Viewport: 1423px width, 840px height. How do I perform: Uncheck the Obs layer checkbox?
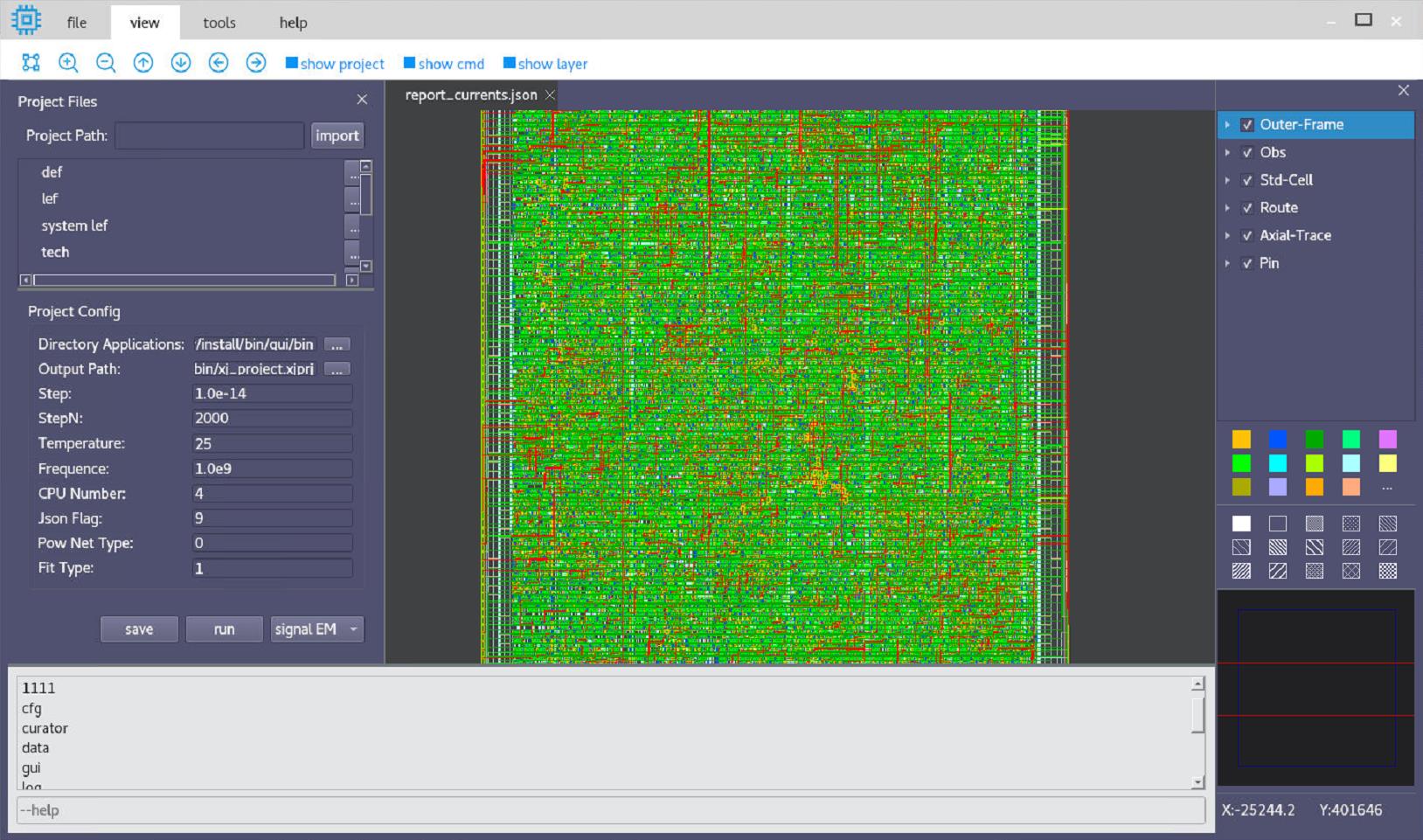1247,153
